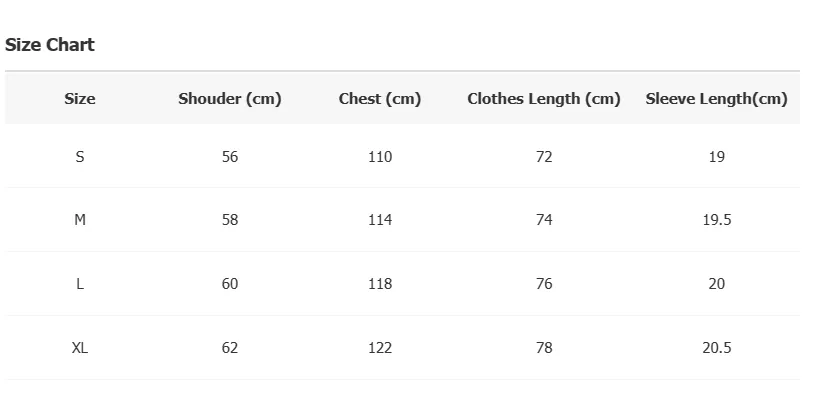
Task: Click chest value 122 for XL
Action: tap(380, 348)
